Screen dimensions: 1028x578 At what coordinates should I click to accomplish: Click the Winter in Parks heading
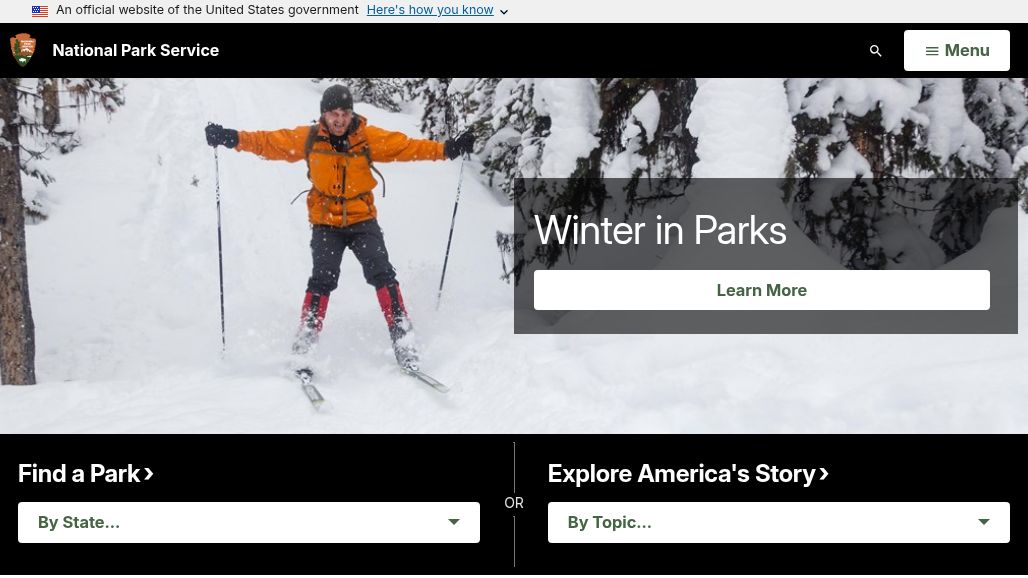tap(660, 231)
